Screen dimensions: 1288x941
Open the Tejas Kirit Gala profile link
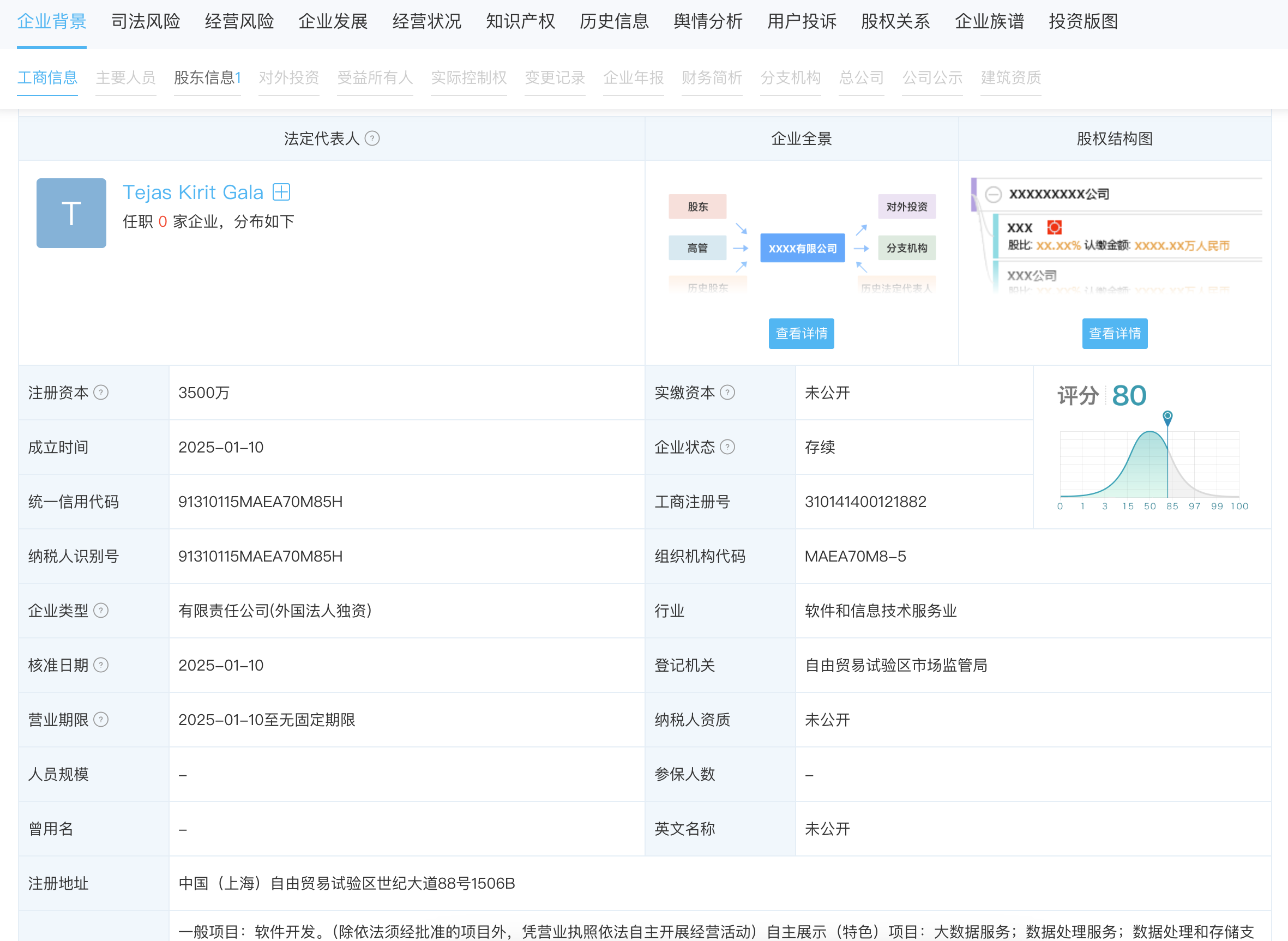point(193,192)
